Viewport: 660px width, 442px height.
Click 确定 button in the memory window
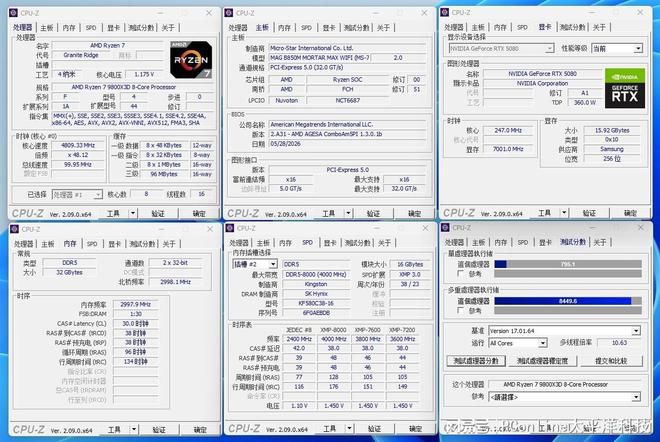point(200,429)
